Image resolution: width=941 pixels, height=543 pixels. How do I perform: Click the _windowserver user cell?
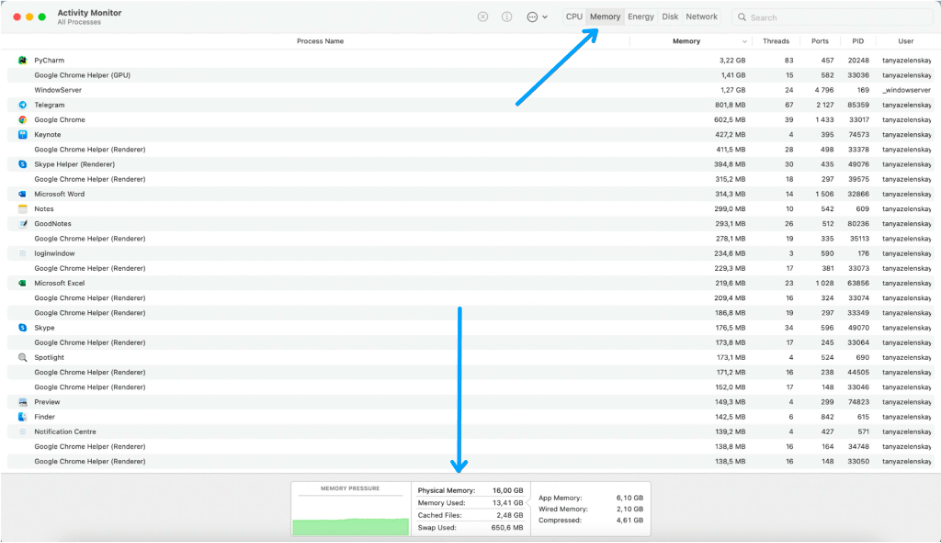[906, 90]
